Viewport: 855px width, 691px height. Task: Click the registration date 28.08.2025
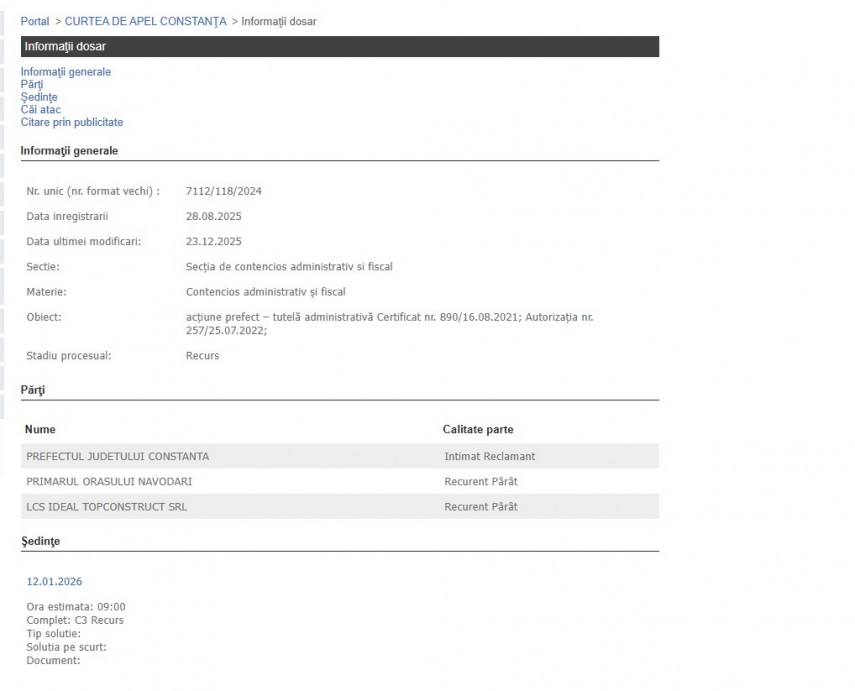tap(214, 216)
